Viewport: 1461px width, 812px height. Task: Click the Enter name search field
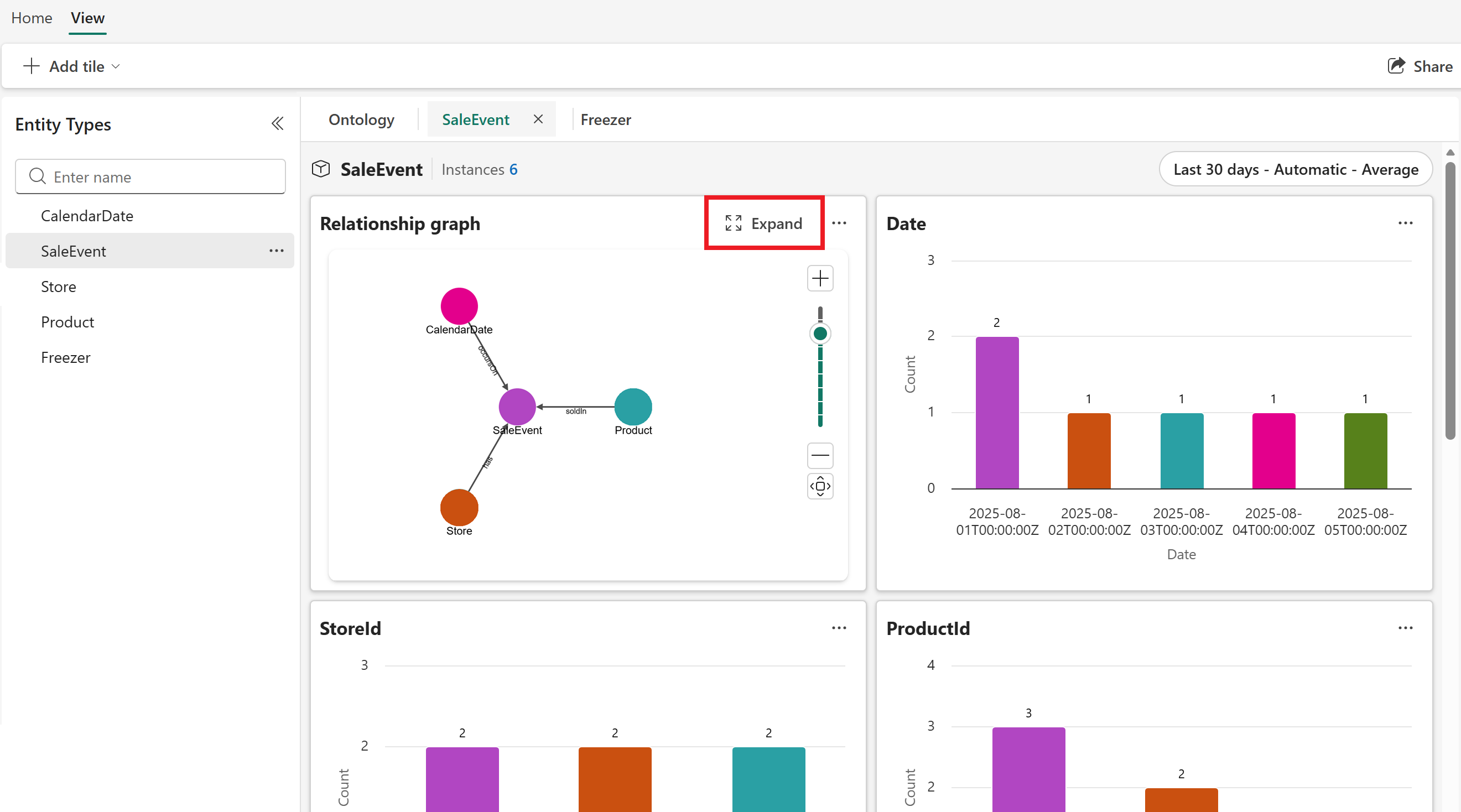150,177
